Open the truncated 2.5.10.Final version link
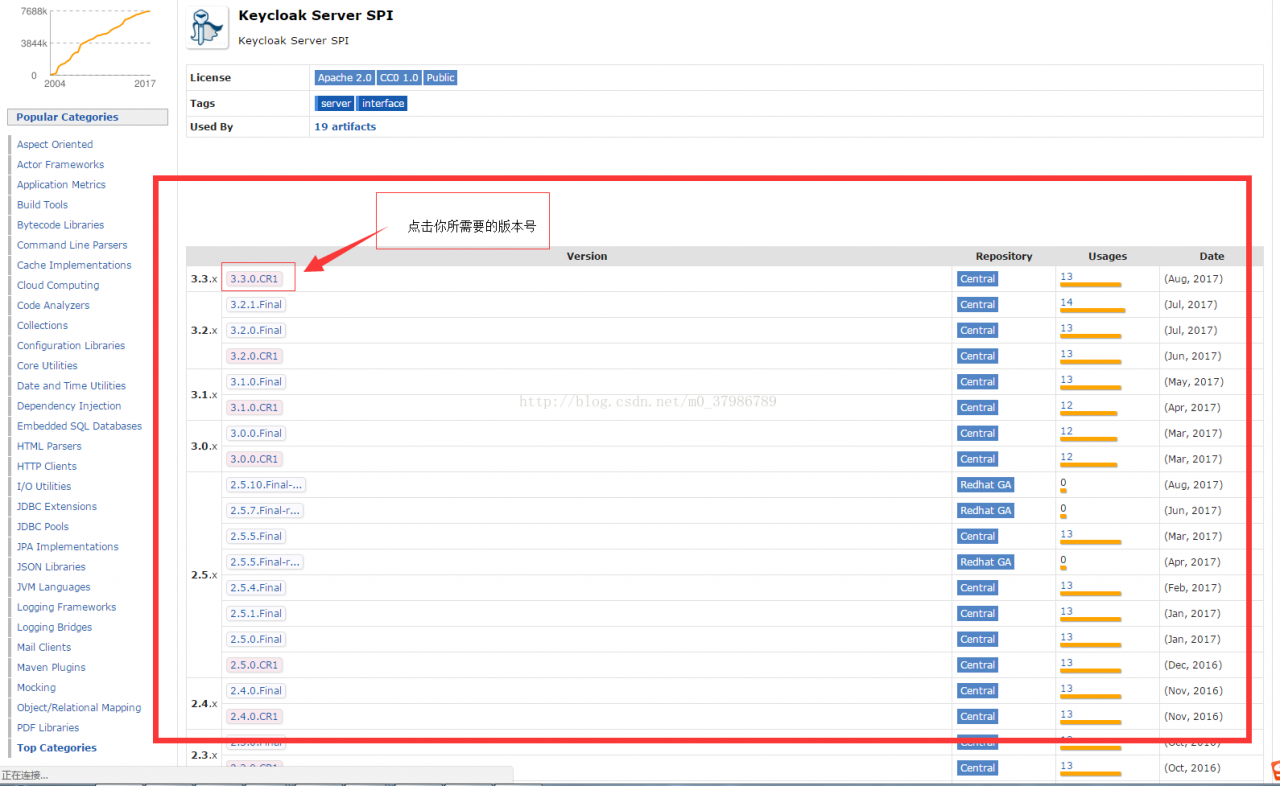This screenshot has height=786, width=1280. pos(266,485)
